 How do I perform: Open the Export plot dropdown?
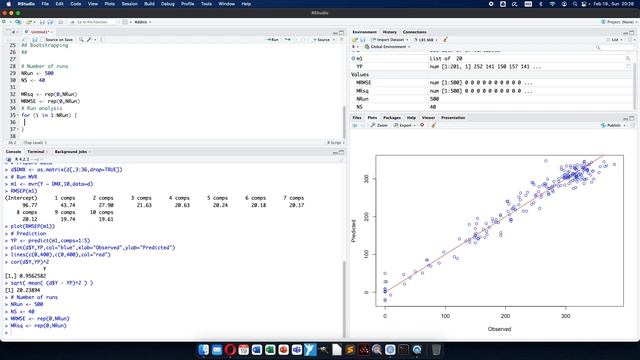pos(404,125)
